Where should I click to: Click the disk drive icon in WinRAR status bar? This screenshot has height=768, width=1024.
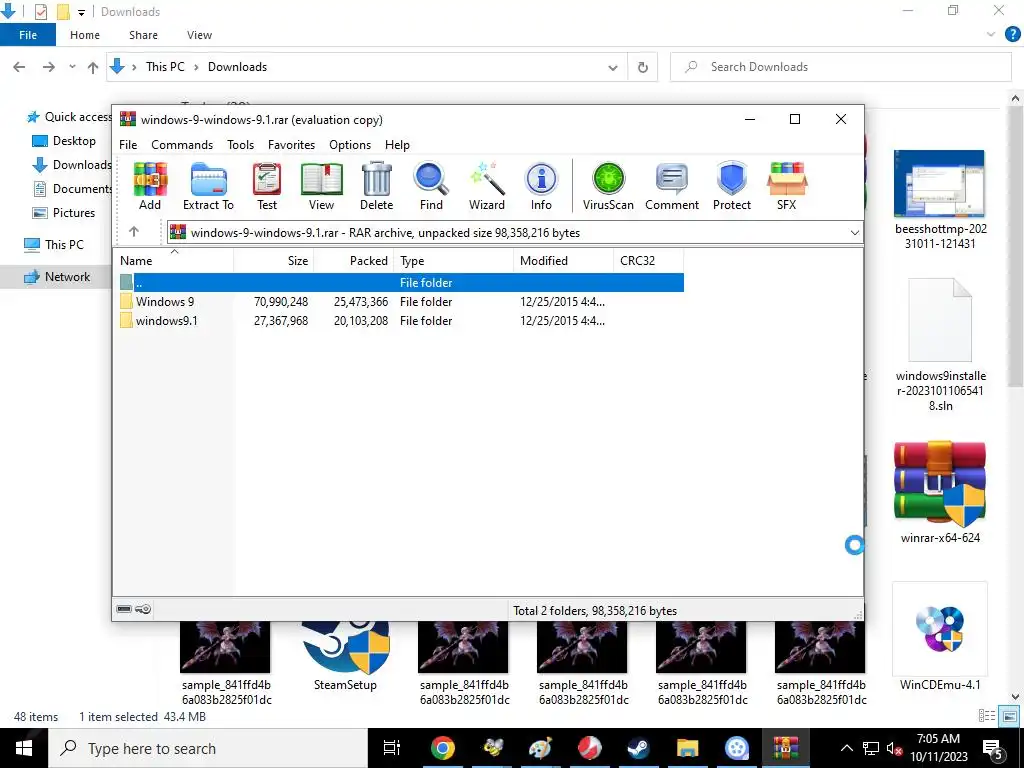[124, 609]
